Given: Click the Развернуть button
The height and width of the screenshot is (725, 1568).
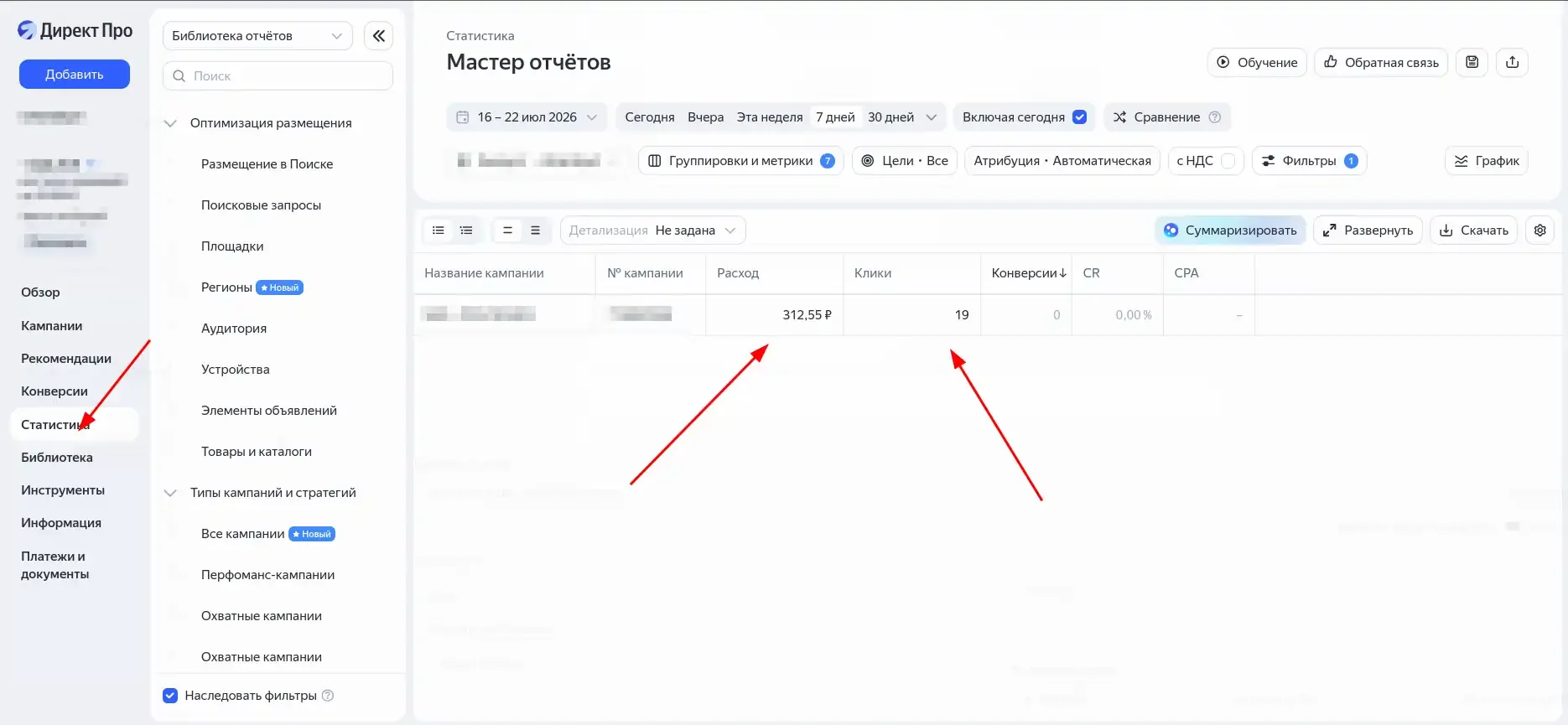Looking at the screenshot, I should tap(1368, 230).
